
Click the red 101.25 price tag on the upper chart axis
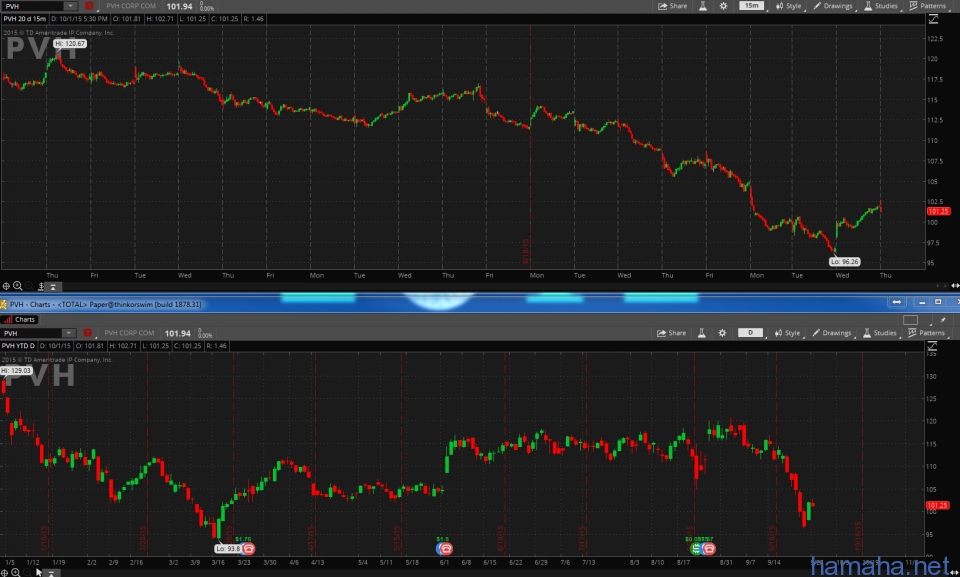tap(938, 211)
